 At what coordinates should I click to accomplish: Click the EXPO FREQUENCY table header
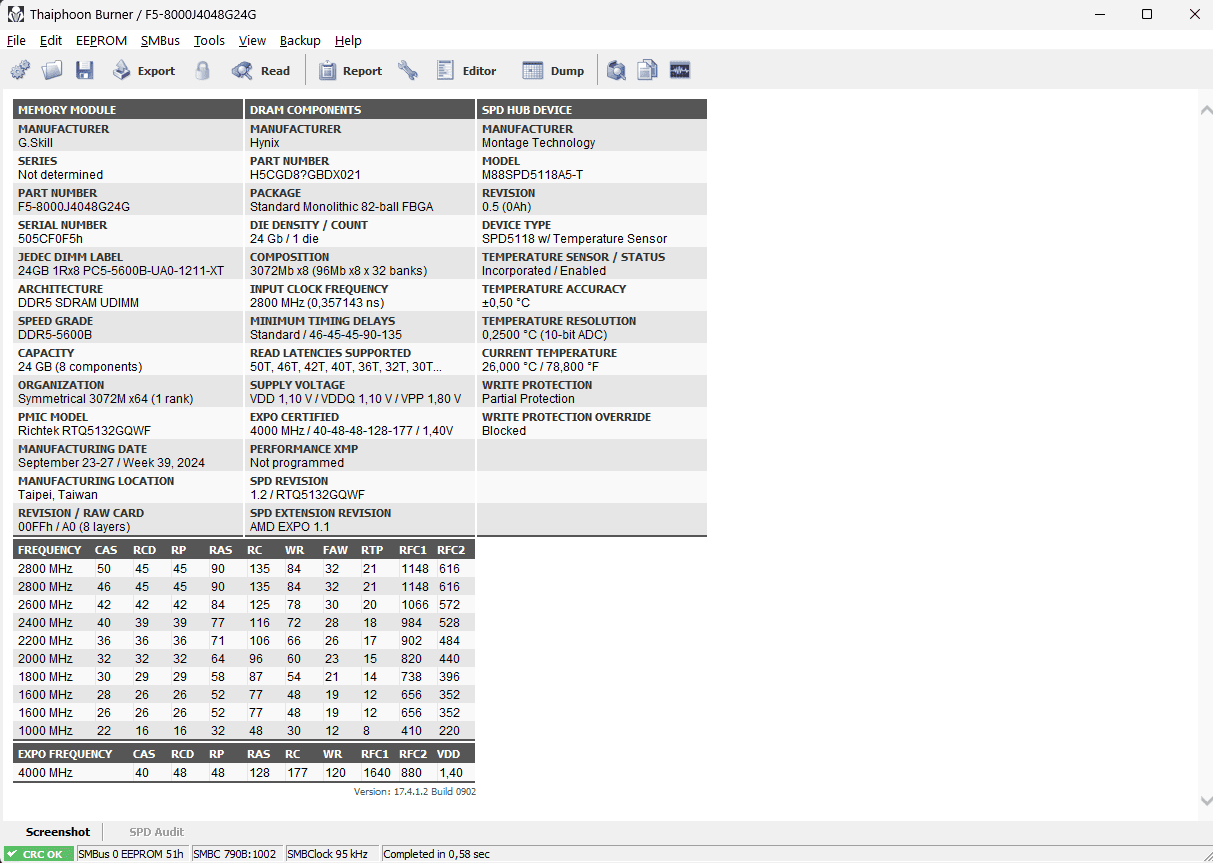(65, 754)
